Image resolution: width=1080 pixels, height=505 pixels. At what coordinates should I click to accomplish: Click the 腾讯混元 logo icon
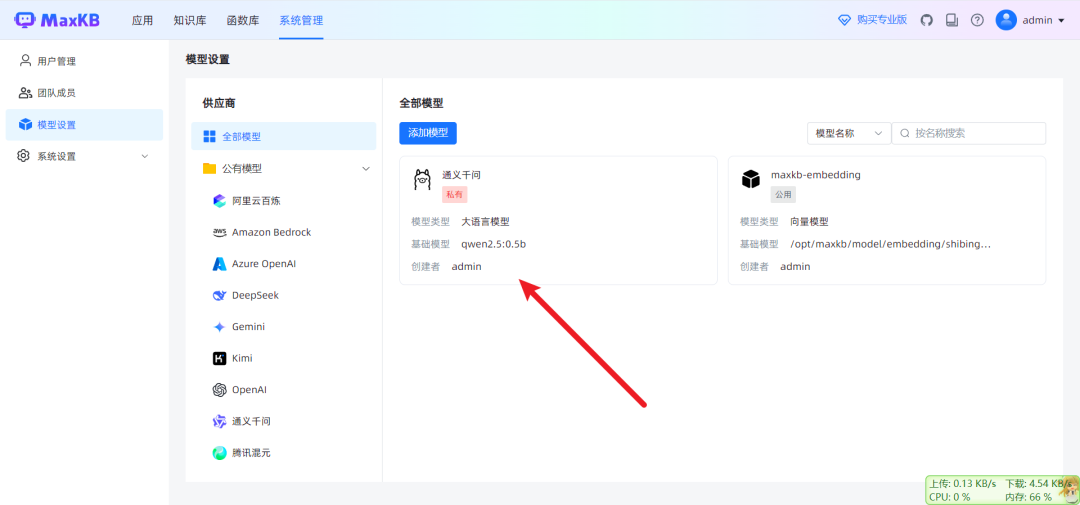pyautogui.click(x=219, y=453)
